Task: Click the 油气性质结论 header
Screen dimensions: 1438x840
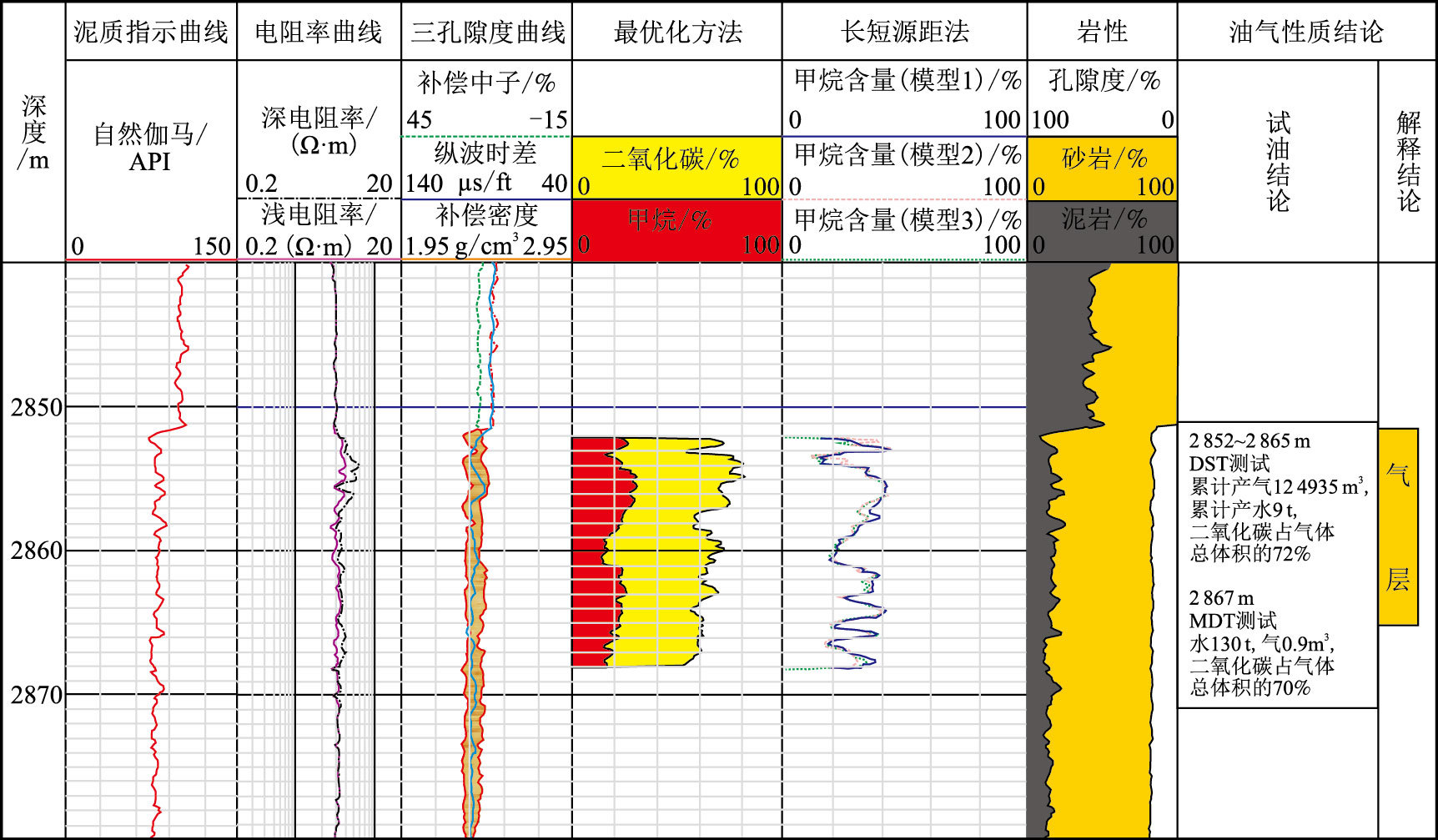Action: pos(1306,32)
